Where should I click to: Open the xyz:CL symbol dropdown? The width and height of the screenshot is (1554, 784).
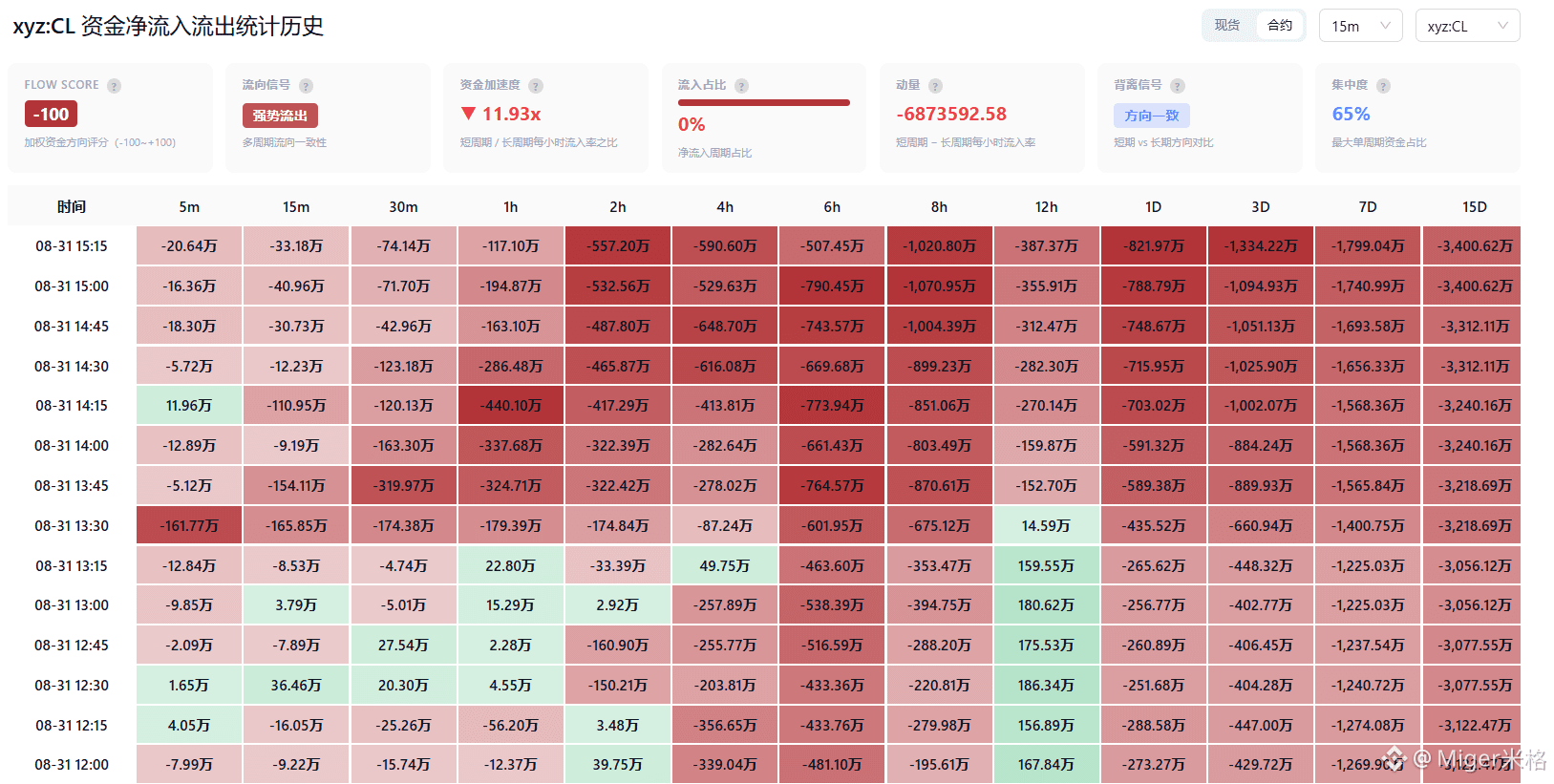click(1467, 26)
